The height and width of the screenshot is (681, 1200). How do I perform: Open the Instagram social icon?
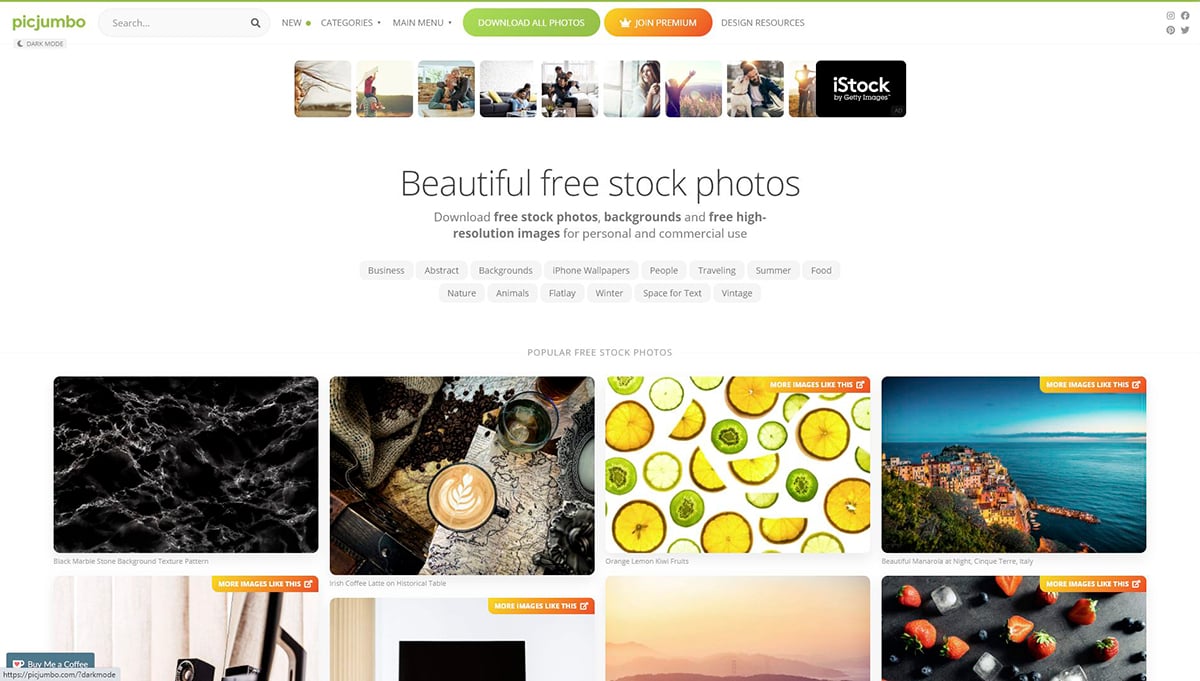[1171, 16]
